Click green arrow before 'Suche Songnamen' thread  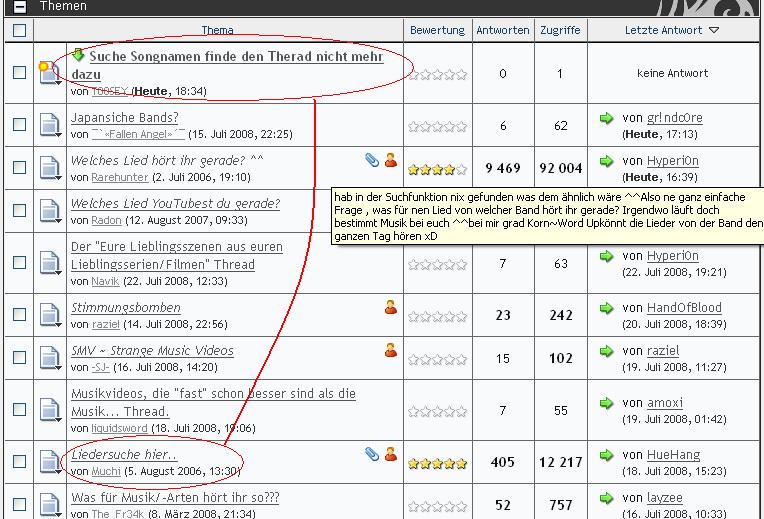point(79,55)
